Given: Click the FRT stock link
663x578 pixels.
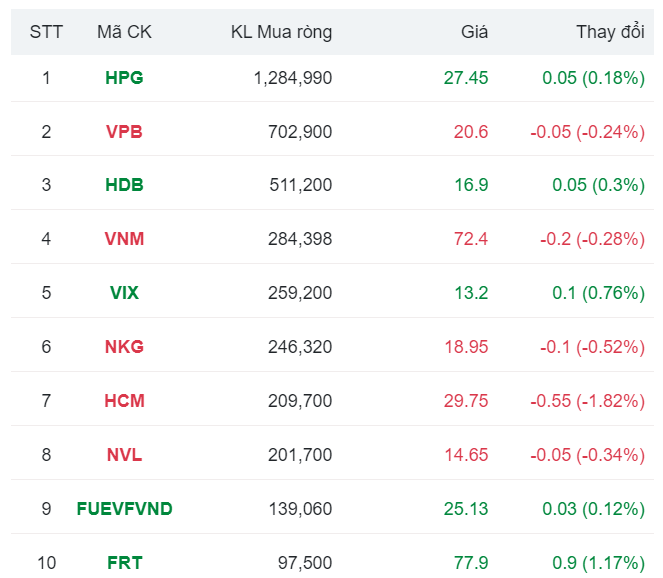Looking at the screenshot, I should pos(124,563).
